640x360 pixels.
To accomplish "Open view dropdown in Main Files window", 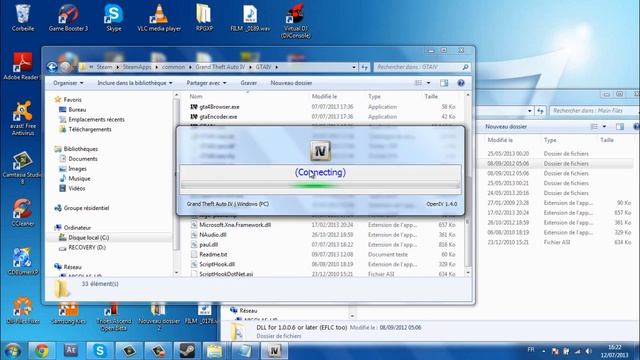I will pos(604,127).
